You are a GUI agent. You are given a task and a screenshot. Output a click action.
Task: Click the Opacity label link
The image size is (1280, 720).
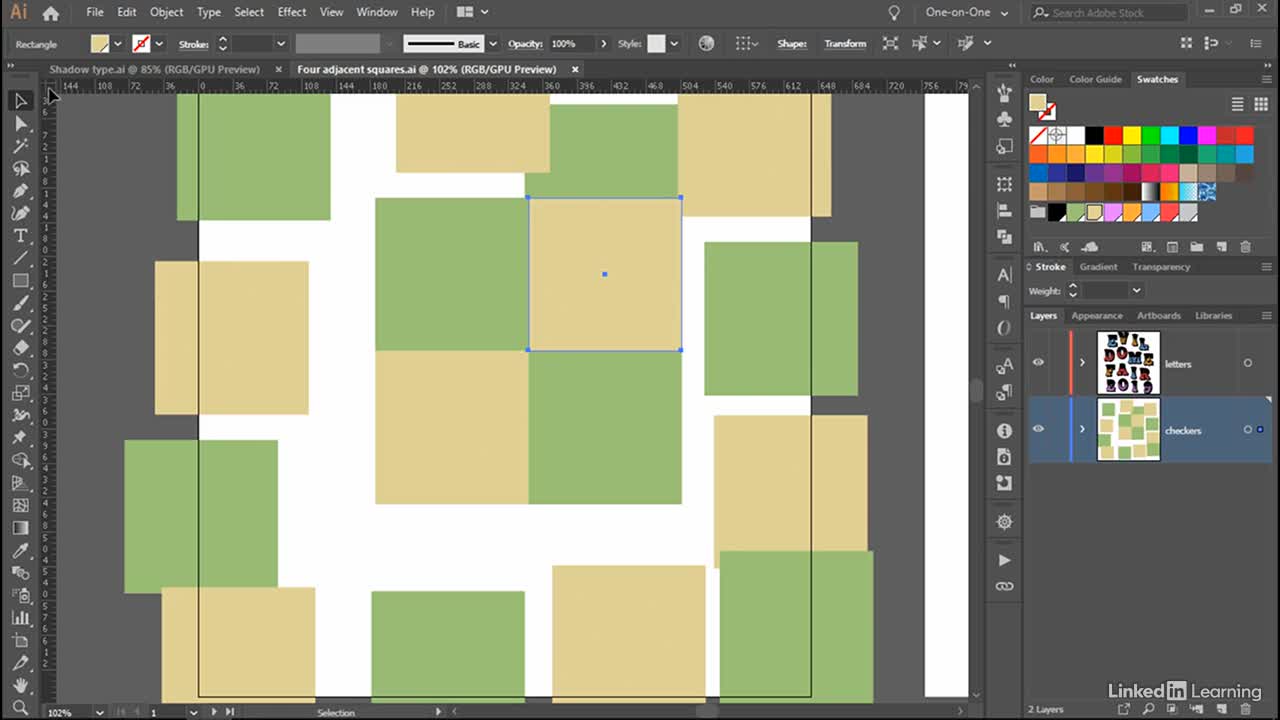(525, 44)
